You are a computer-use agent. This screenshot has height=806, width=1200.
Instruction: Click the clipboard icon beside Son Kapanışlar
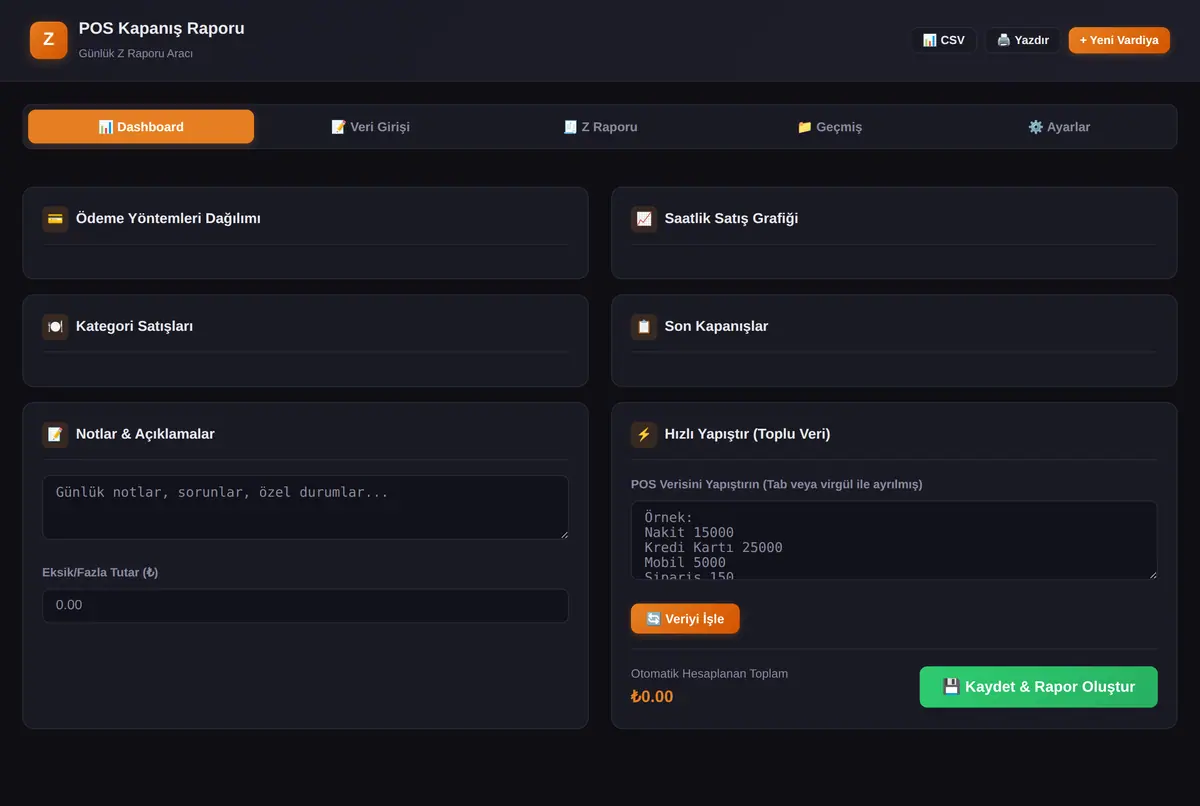point(644,327)
